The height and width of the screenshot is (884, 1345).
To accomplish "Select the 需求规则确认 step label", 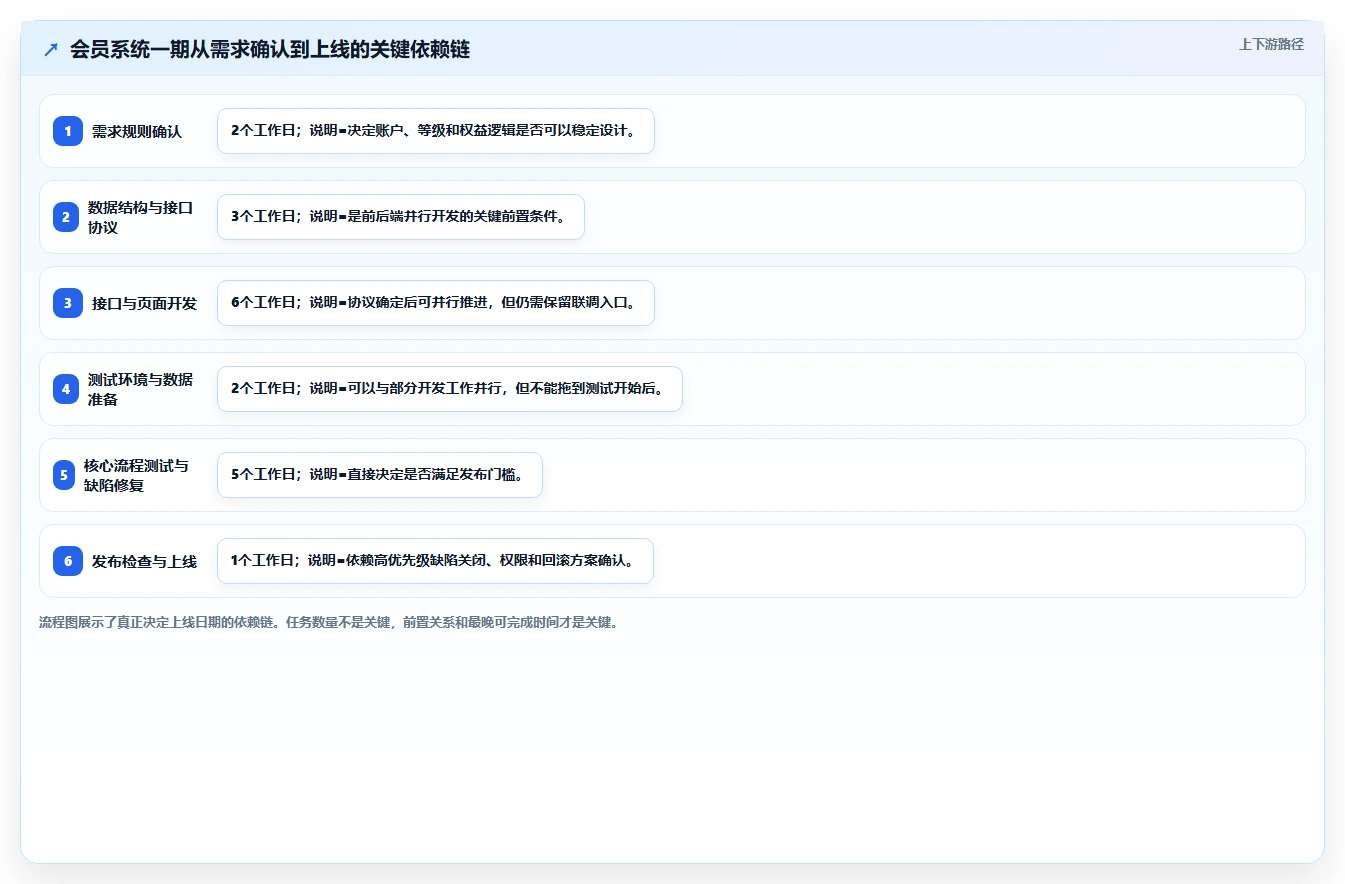I will tap(137, 131).
